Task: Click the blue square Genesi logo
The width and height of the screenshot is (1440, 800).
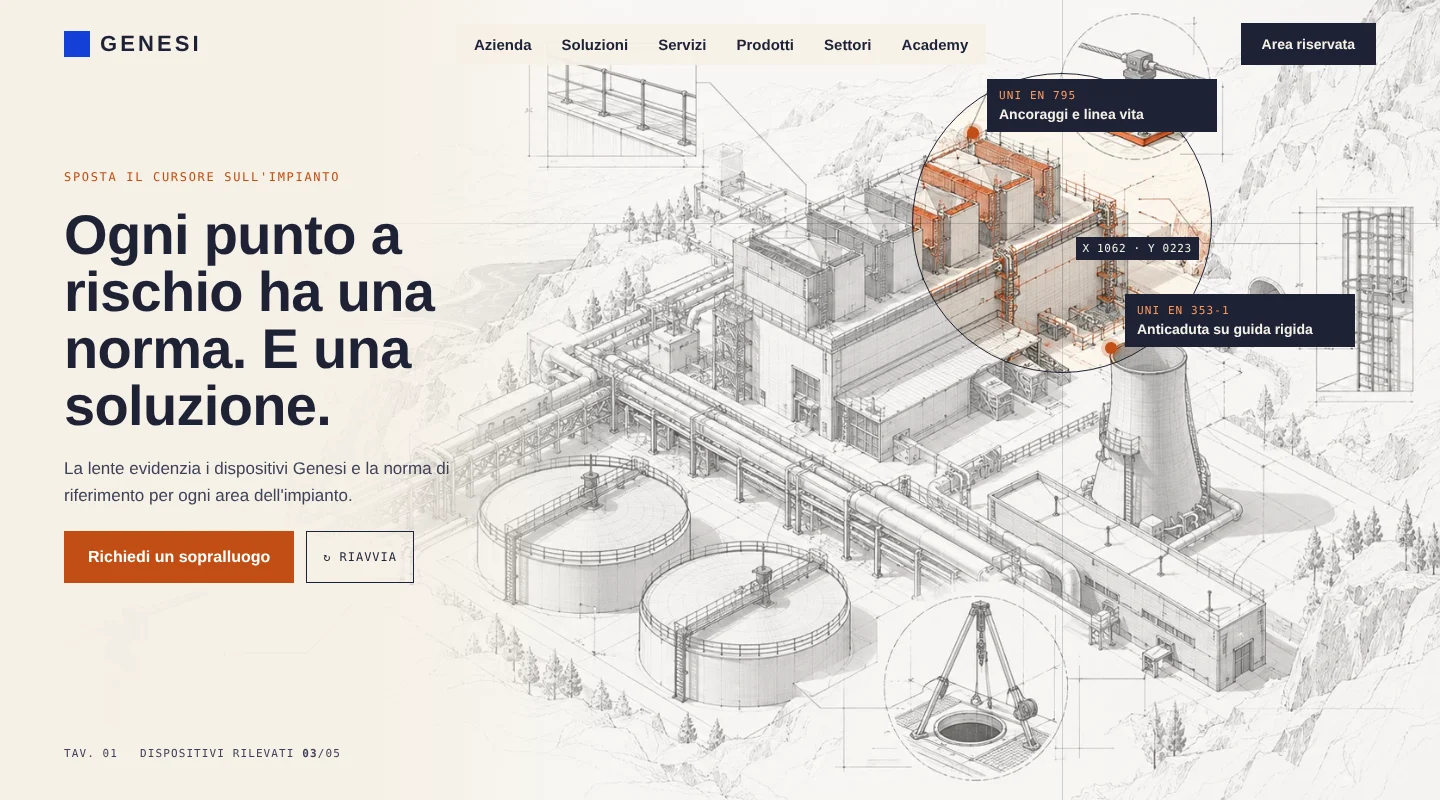Action: click(77, 44)
